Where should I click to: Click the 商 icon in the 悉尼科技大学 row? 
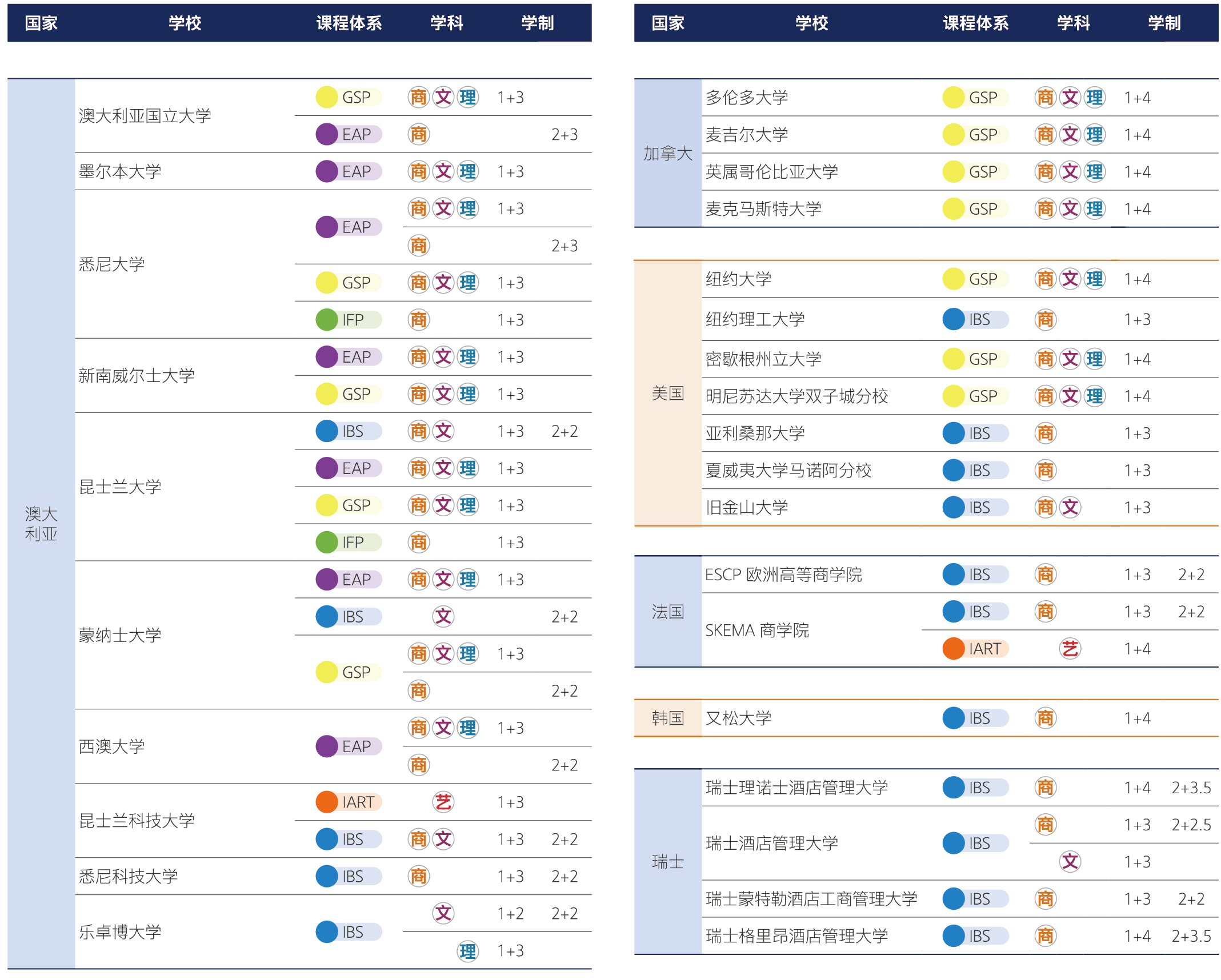[x=419, y=876]
